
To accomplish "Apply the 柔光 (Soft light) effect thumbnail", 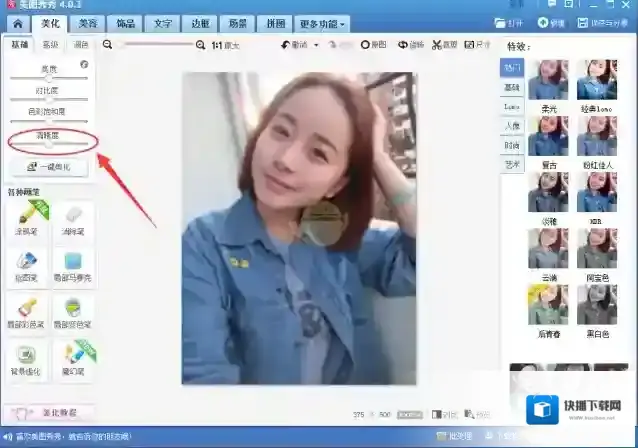I will 547,80.
